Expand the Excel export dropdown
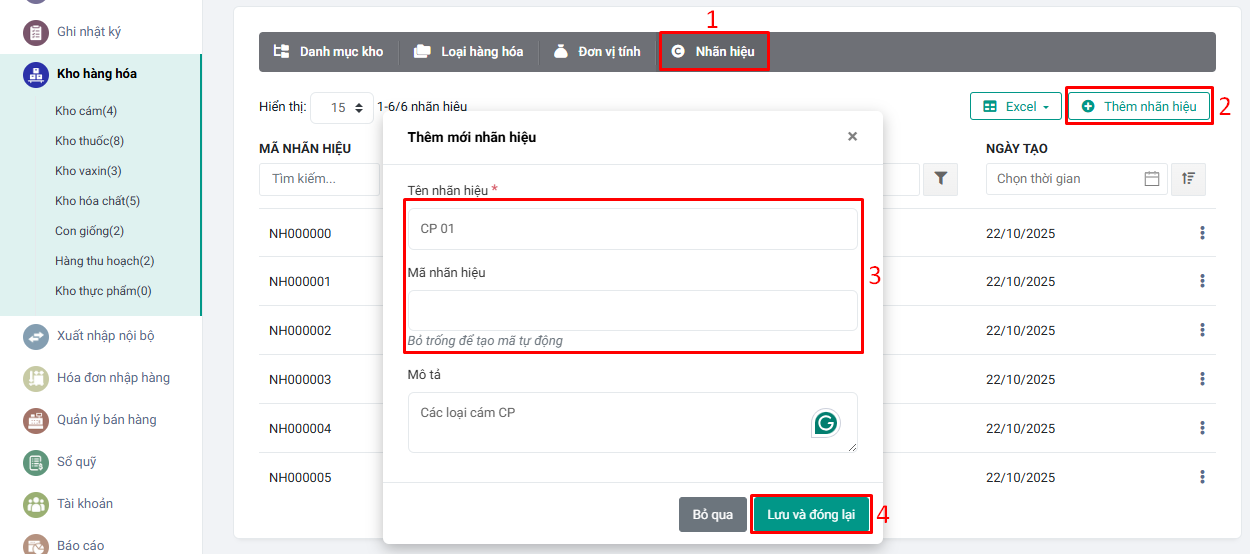 coord(1015,107)
